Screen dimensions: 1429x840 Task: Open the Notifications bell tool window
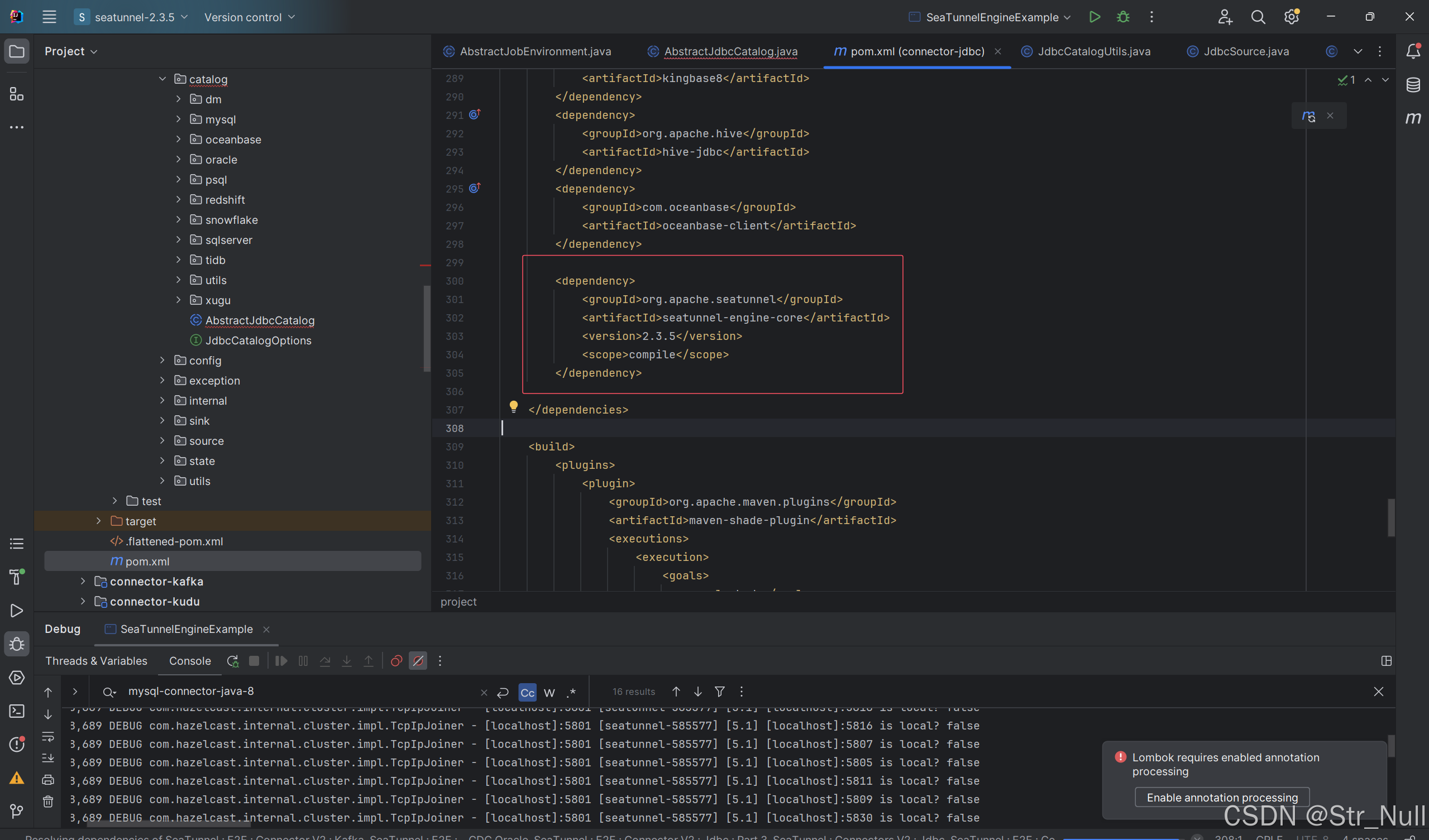tap(1413, 51)
